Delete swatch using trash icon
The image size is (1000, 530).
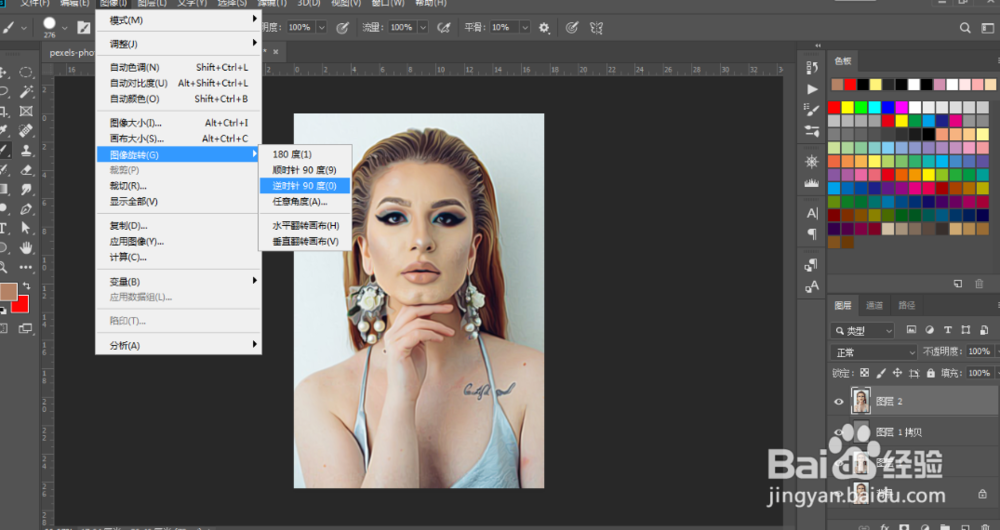pyautogui.click(x=979, y=284)
